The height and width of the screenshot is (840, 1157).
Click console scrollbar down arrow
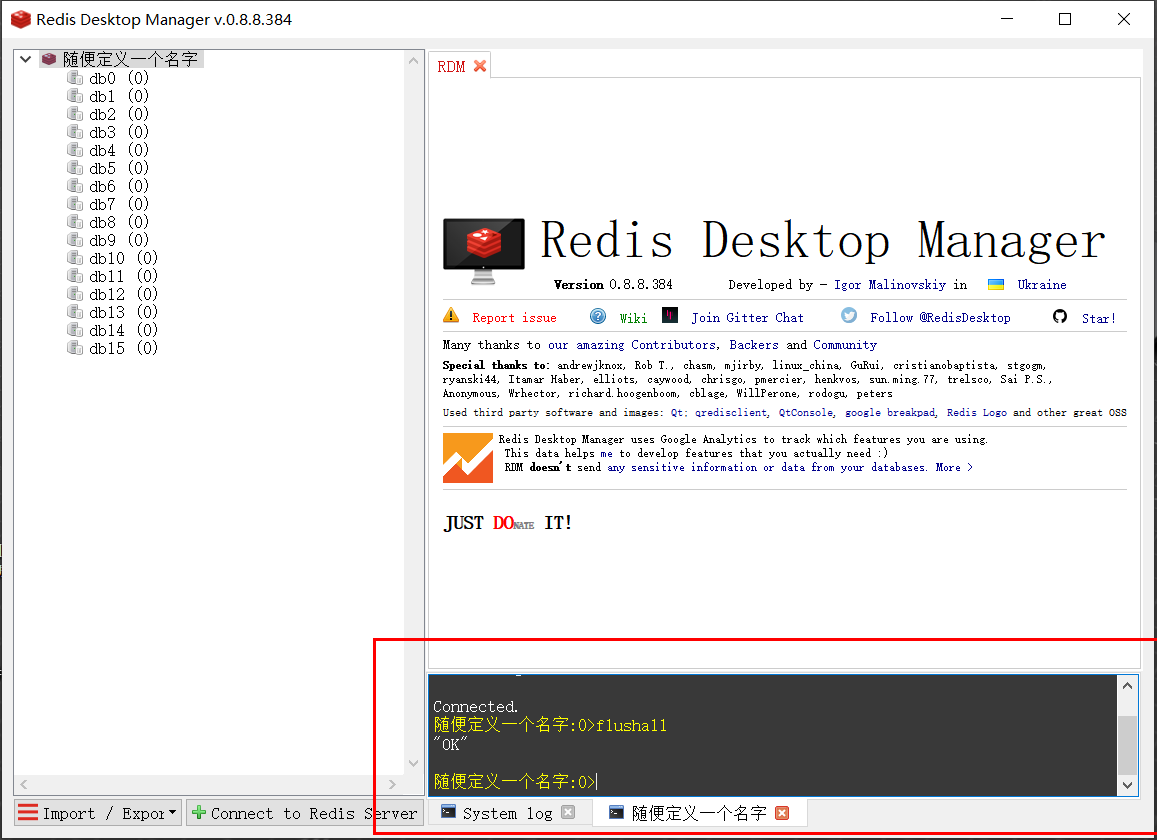[1127, 785]
